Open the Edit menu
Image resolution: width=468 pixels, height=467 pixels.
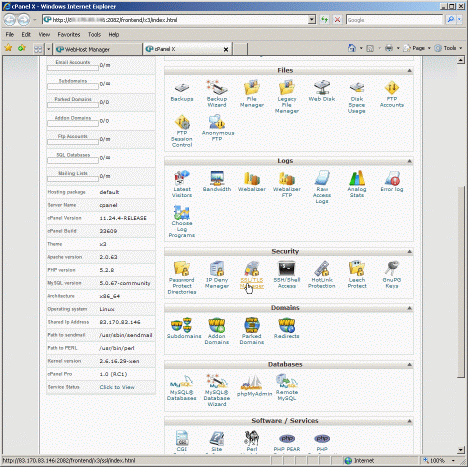(x=26, y=34)
